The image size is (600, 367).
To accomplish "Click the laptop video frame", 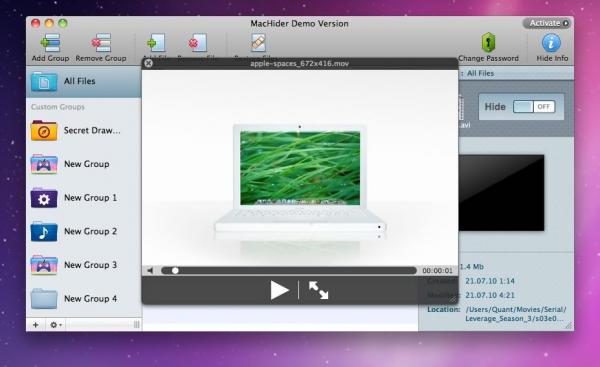I will [x=300, y=168].
